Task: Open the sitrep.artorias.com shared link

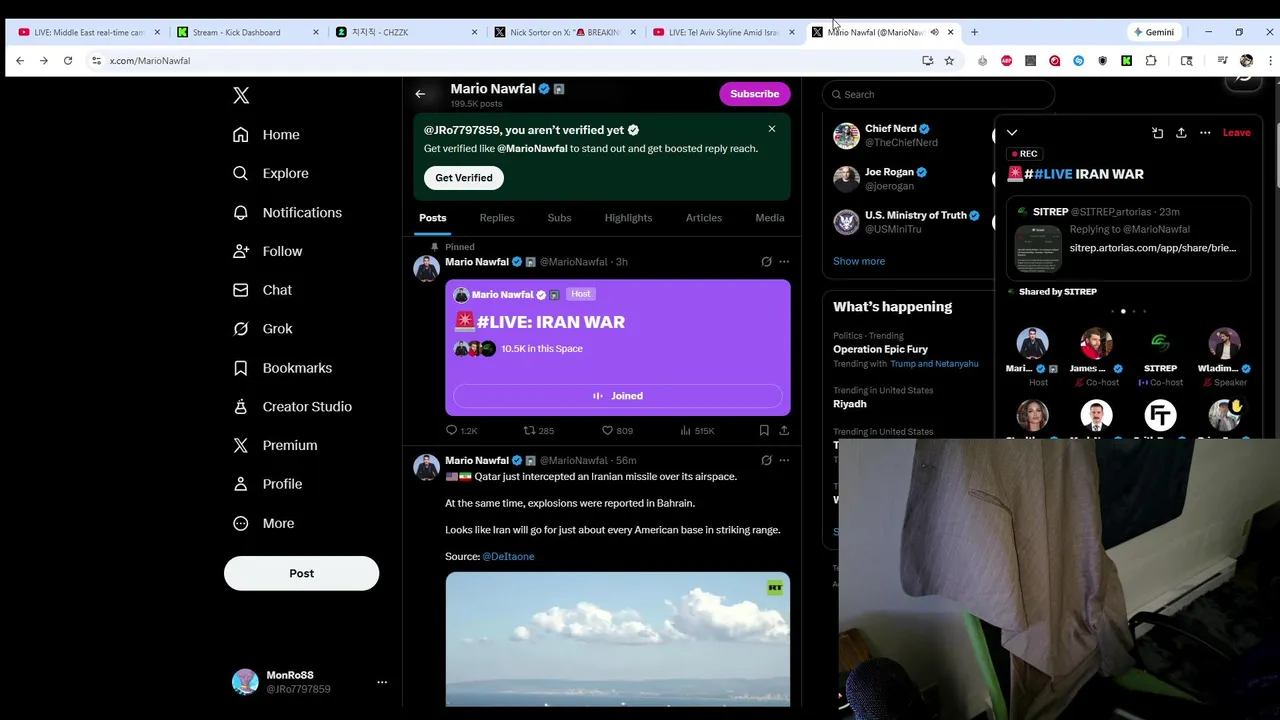Action: coord(1152,248)
